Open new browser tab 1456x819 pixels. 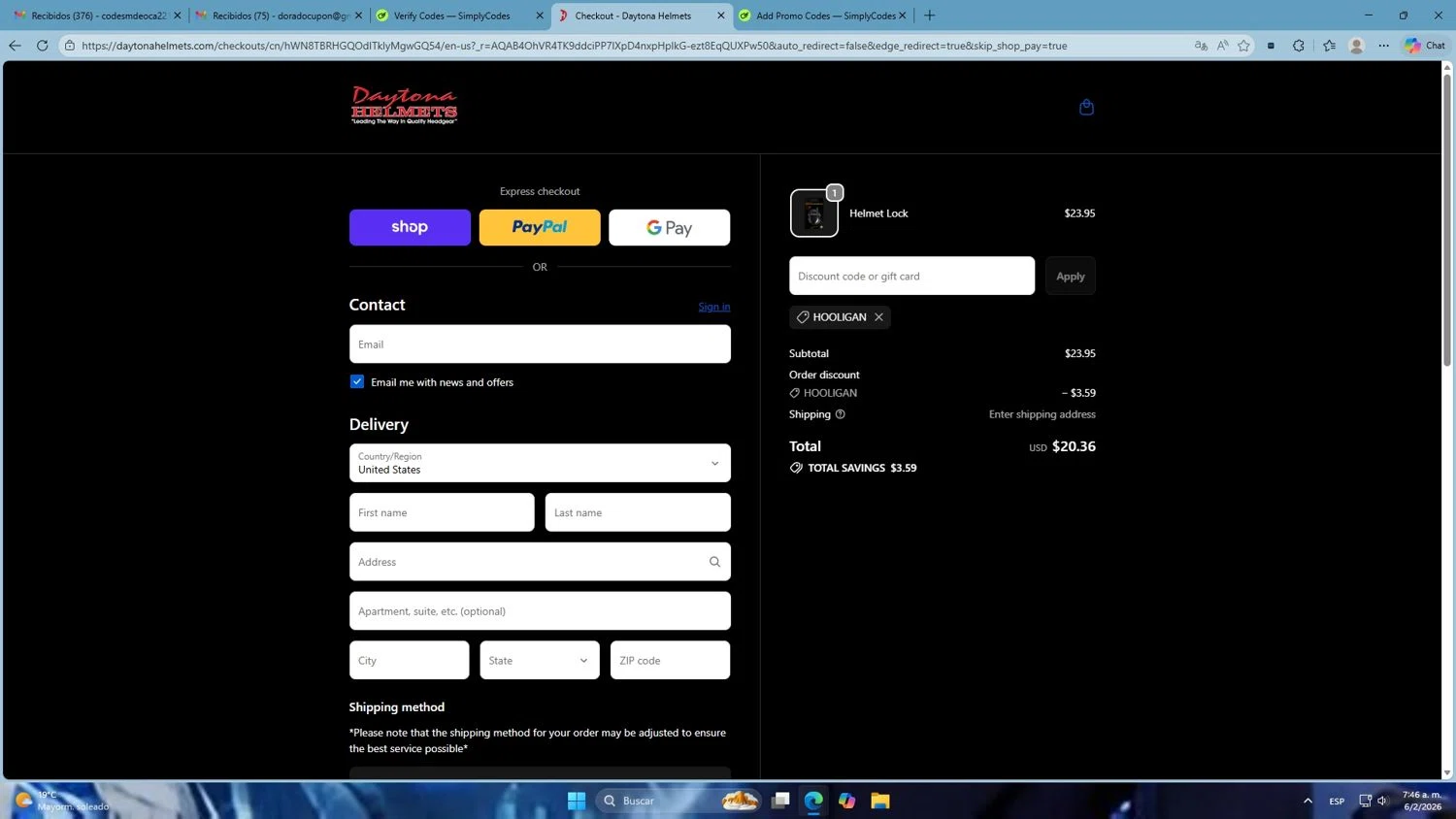(x=930, y=16)
